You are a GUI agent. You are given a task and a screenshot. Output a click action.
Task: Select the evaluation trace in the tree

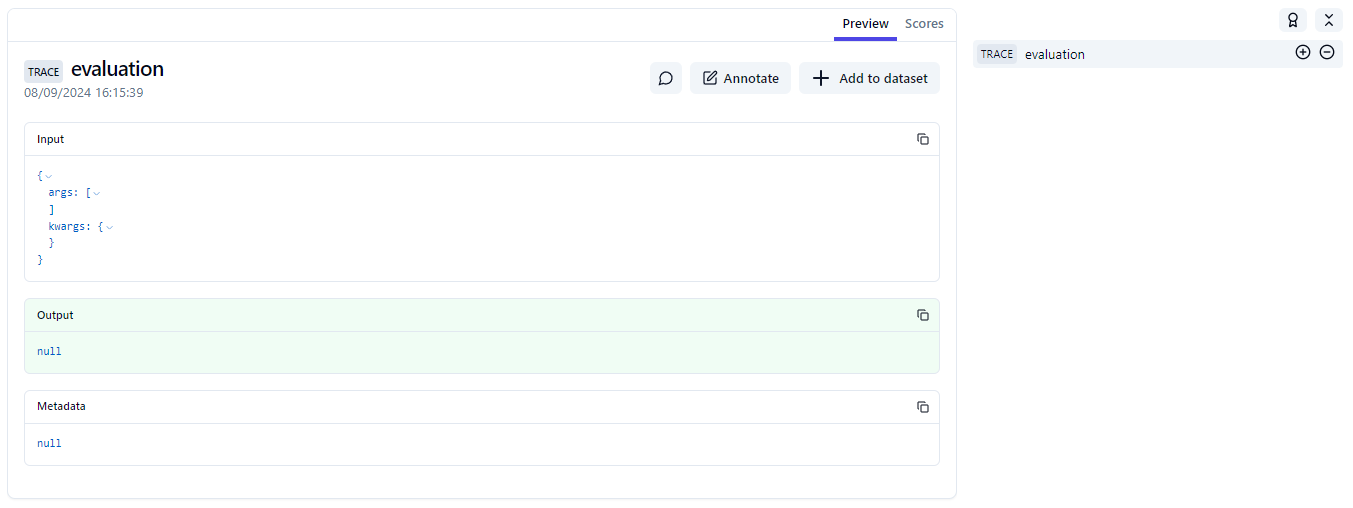[x=1054, y=54]
